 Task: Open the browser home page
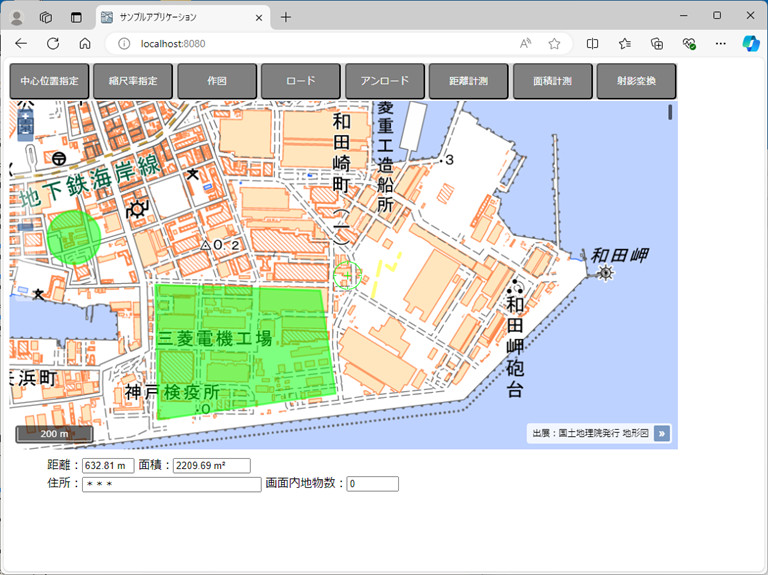tap(85, 44)
